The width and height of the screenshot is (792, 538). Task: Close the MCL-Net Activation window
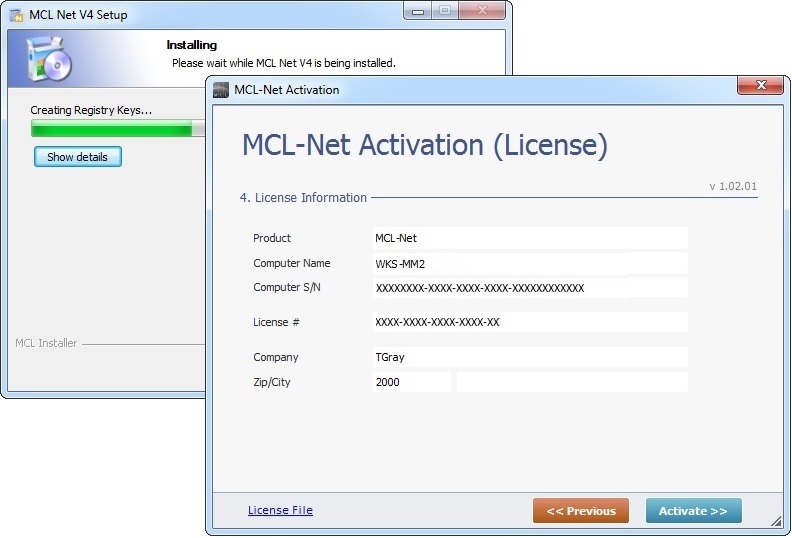pos(761,85)
